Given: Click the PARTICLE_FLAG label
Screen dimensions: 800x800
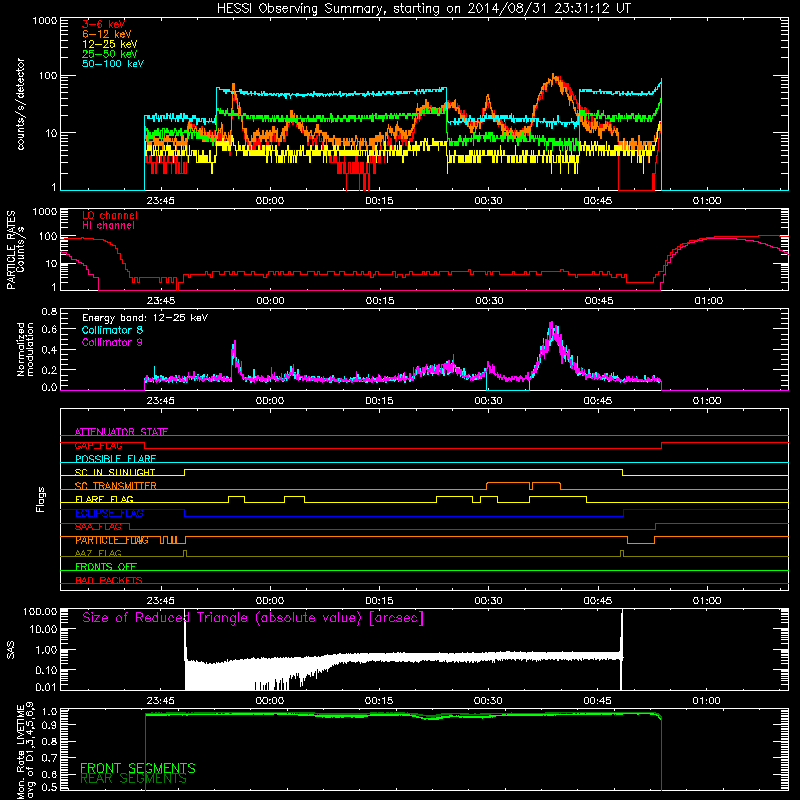Looking at the screenshot, I should point(112,540).
